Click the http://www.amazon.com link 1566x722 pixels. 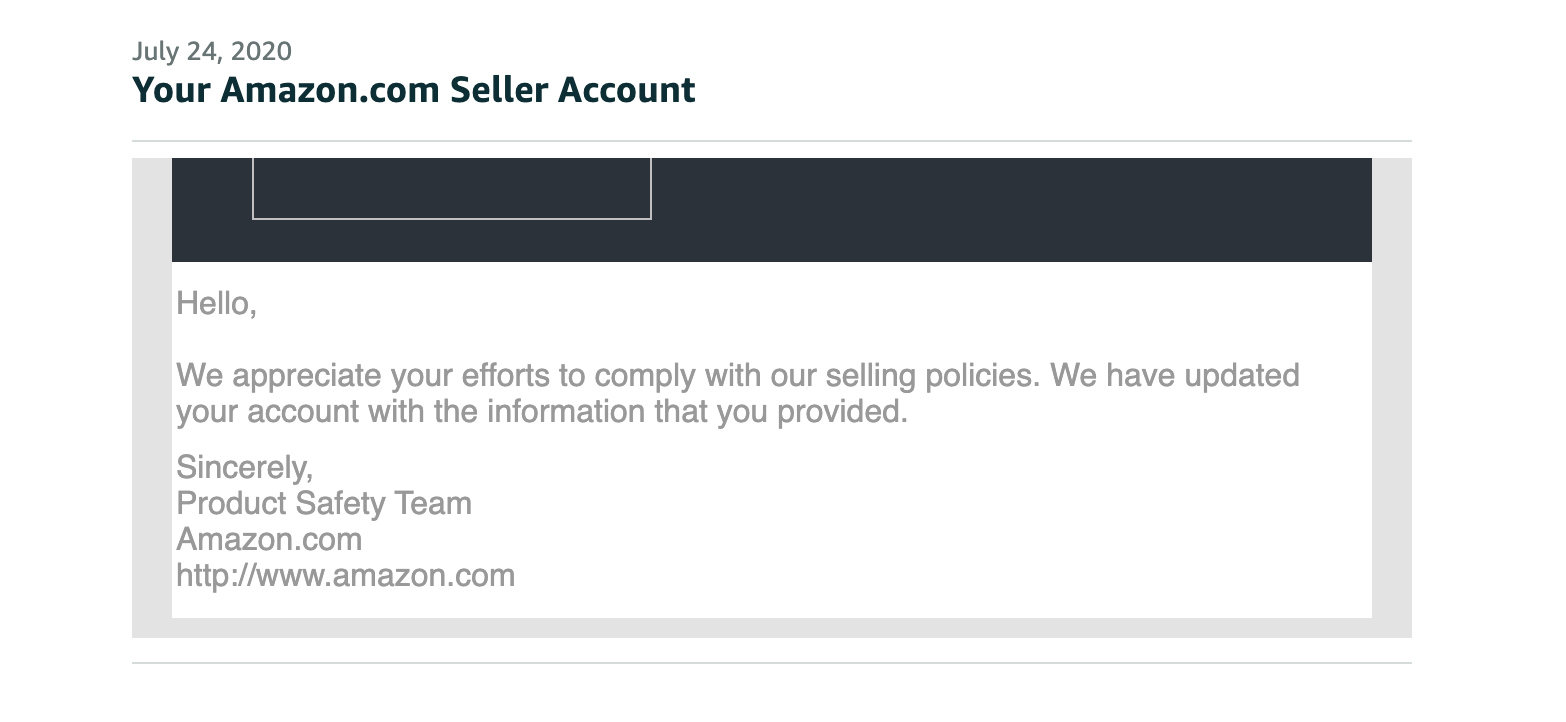(345, 576)
